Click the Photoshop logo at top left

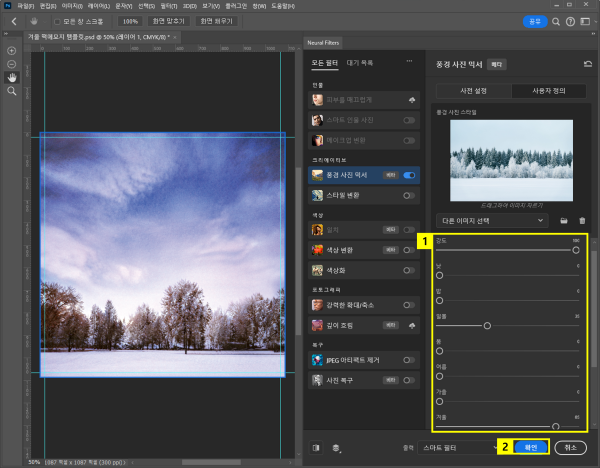click(x=7, y=6)
